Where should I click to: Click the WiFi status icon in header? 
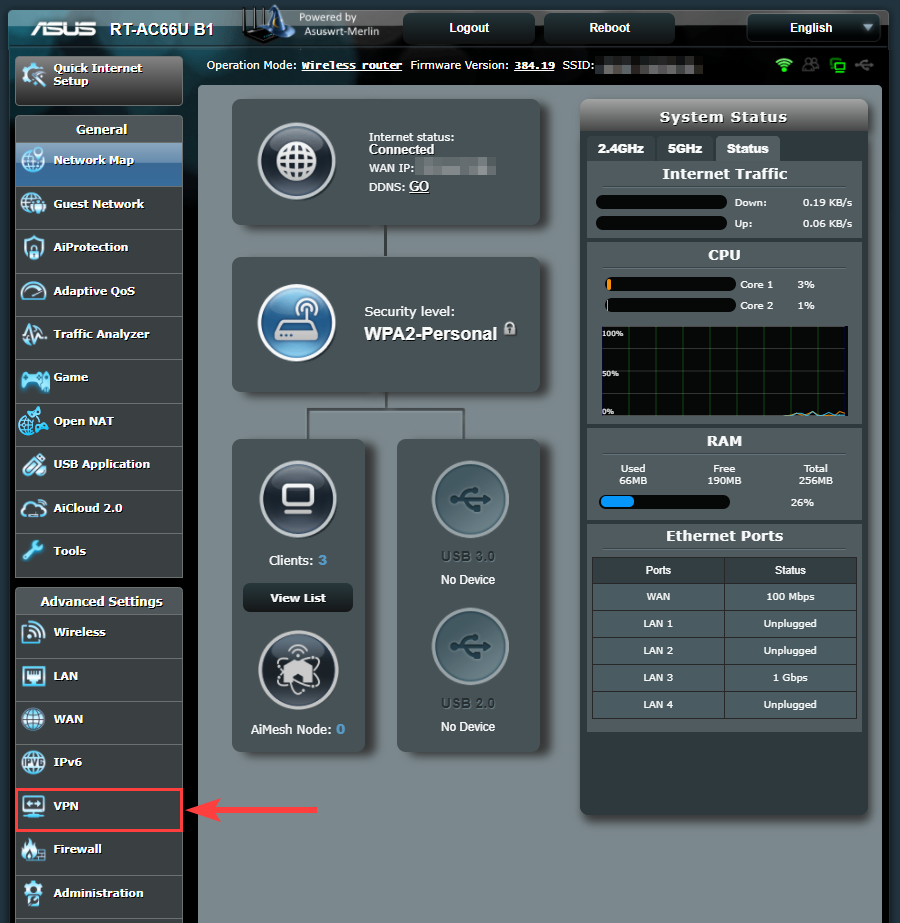784,65
